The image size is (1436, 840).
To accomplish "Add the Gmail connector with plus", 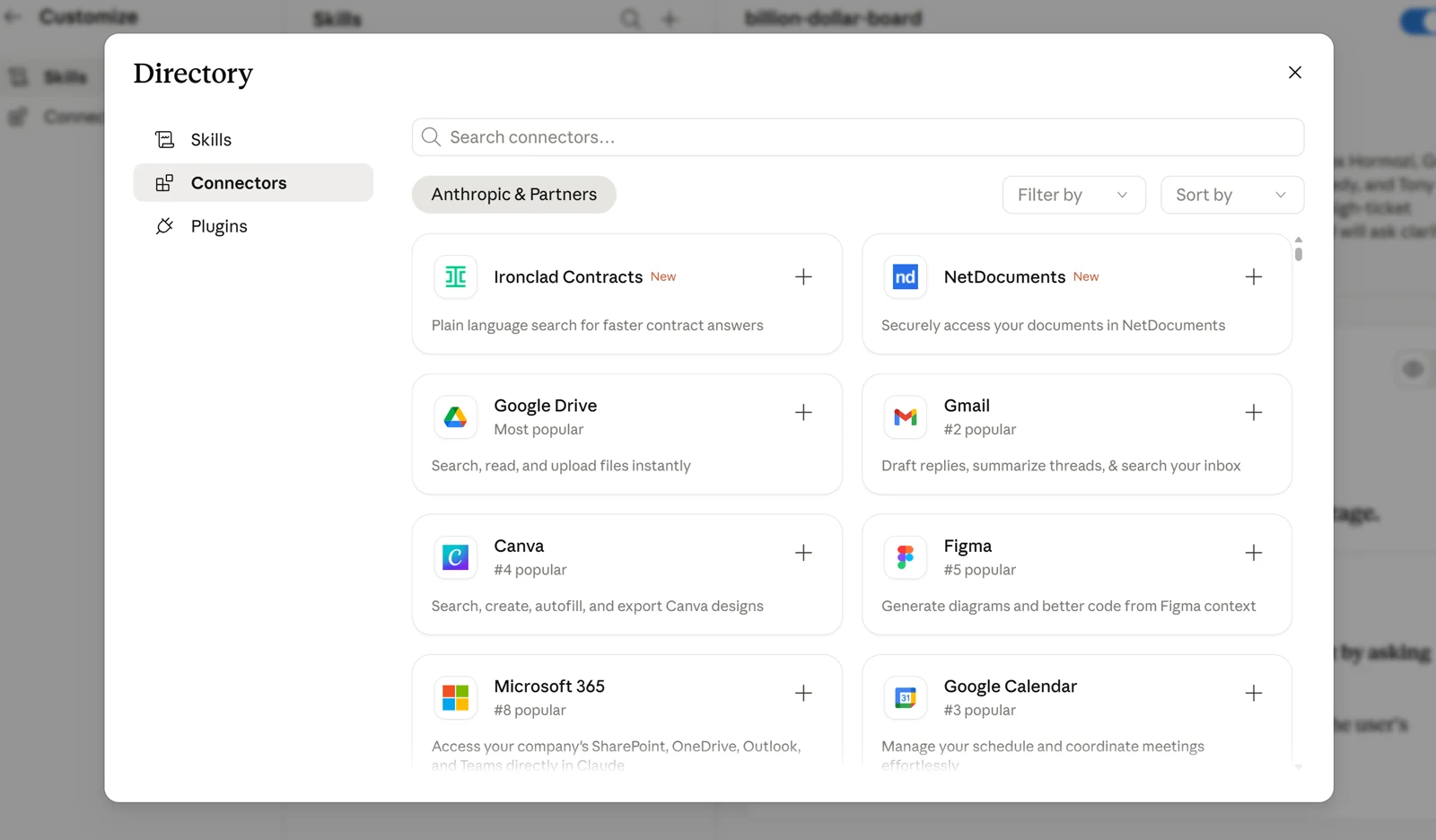I will tap(1254, 412).
